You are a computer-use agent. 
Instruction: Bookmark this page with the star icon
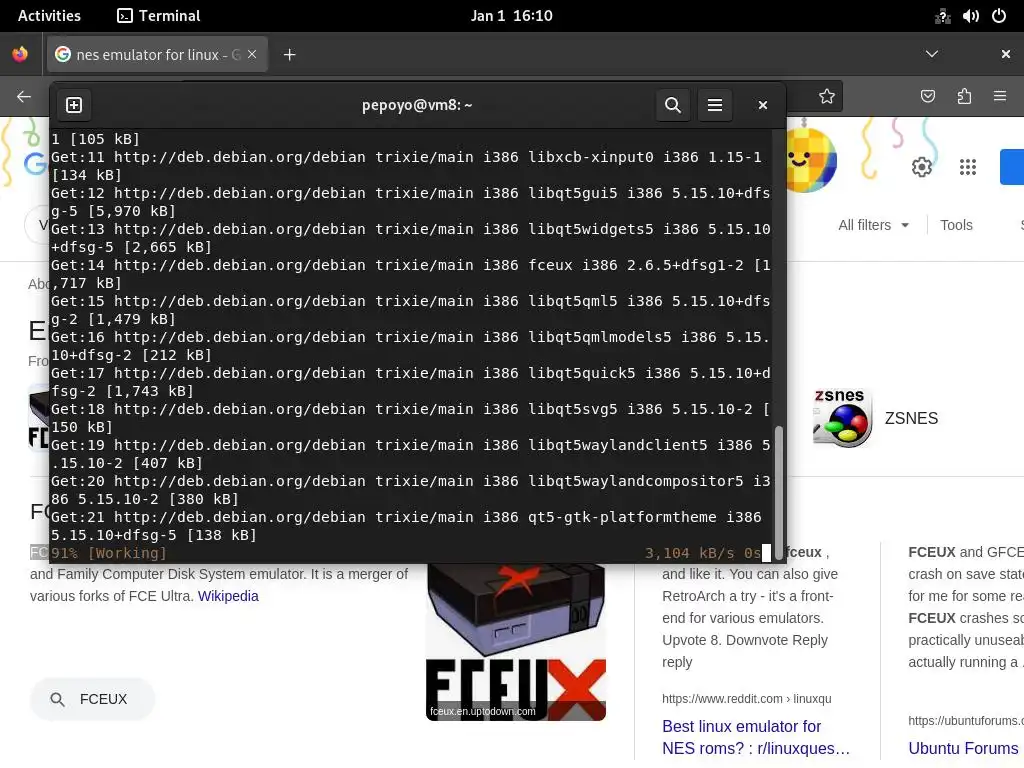coord(827,97)
